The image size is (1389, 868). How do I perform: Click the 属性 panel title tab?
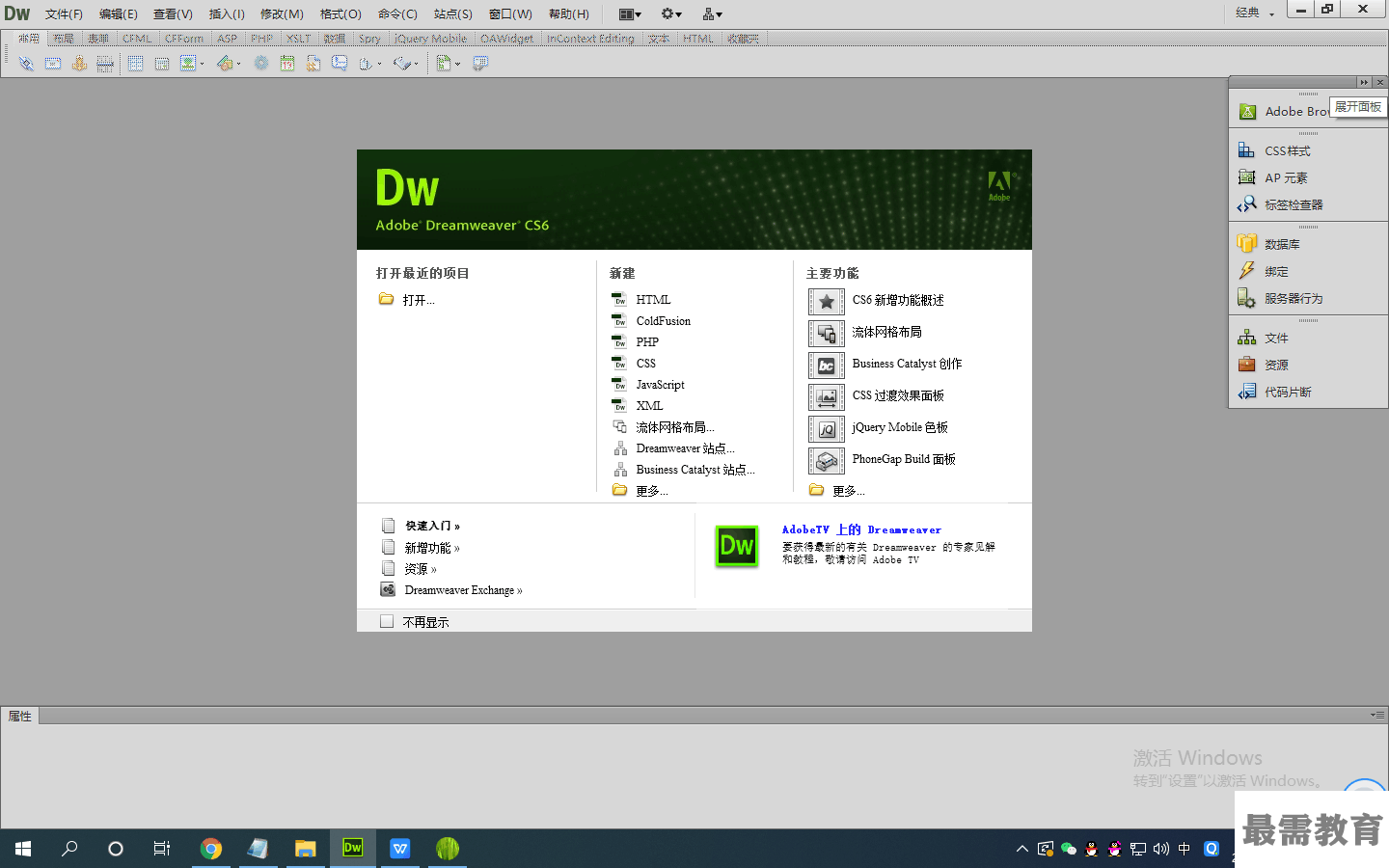tap(19, 716)
